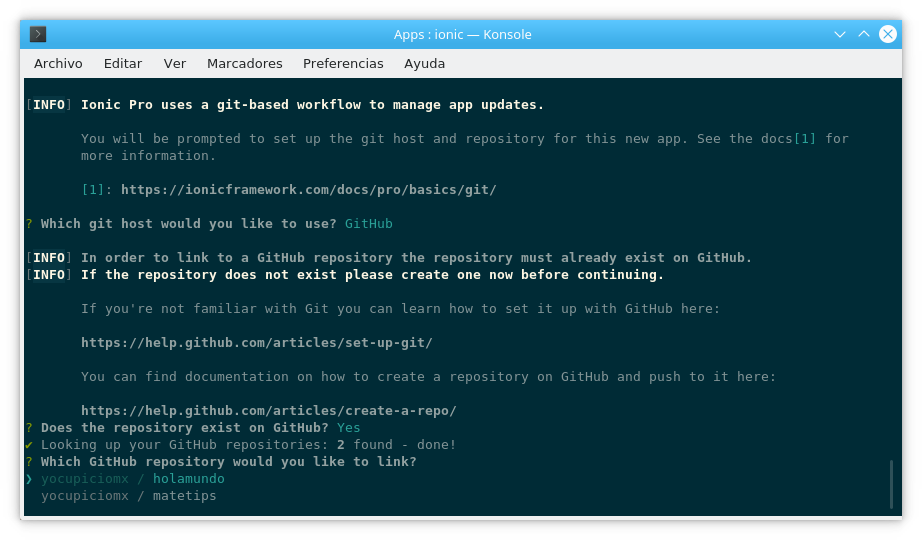This screenshot has height=540, width=922.
Task: Select yocupiciomx / holamundo repository option
Action: [x=132, y=479]
